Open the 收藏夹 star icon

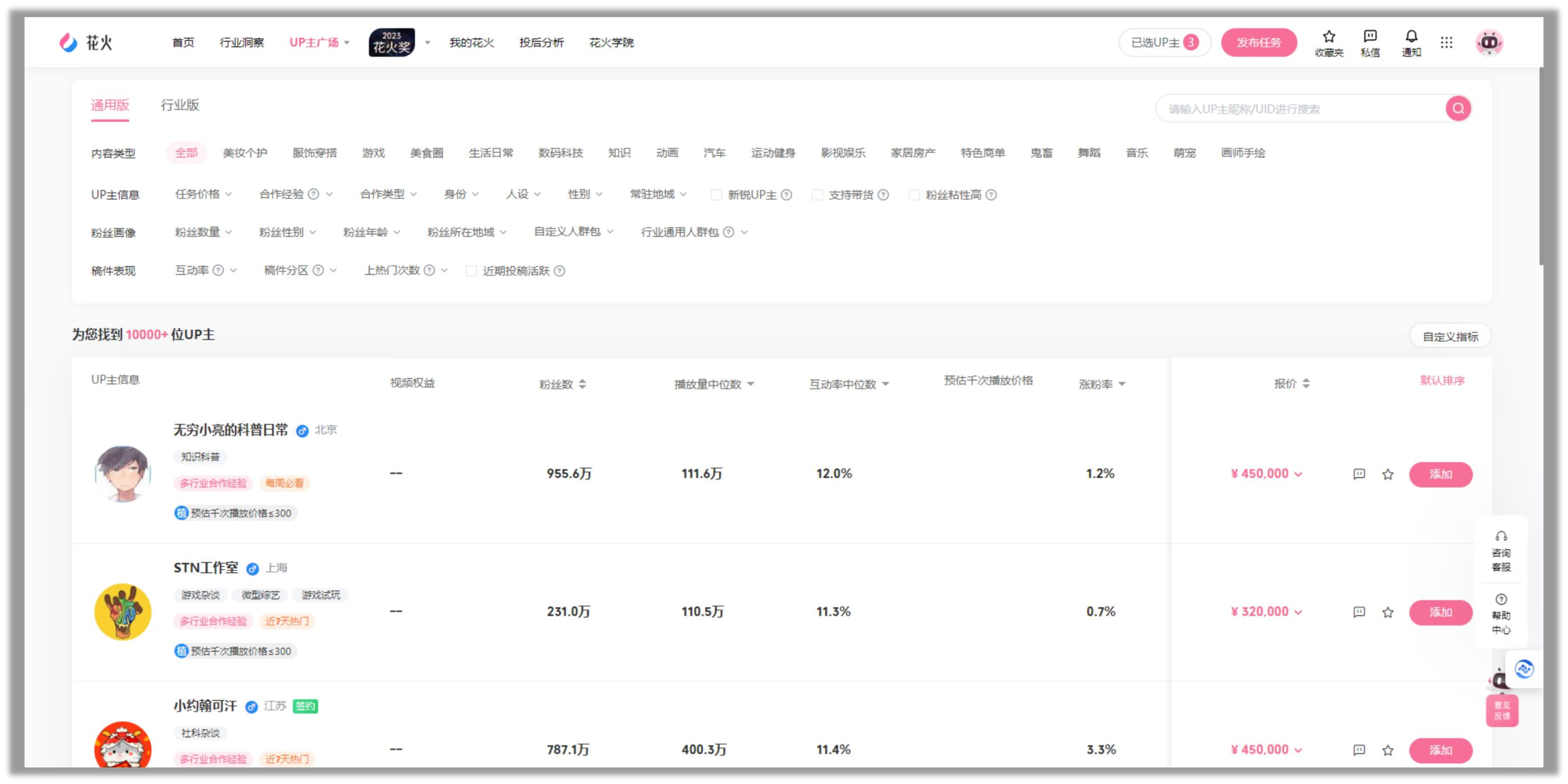tap(1329, 36)
